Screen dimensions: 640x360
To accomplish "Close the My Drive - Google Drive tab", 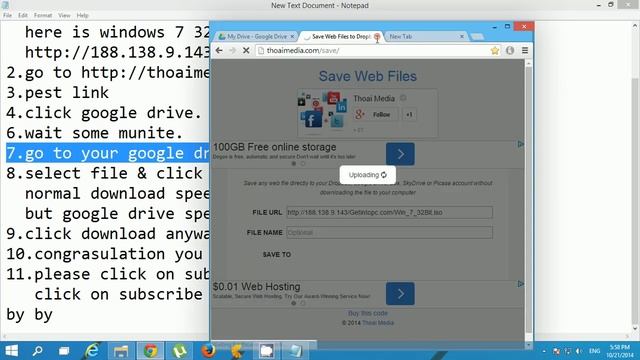I will pos(292,37).
